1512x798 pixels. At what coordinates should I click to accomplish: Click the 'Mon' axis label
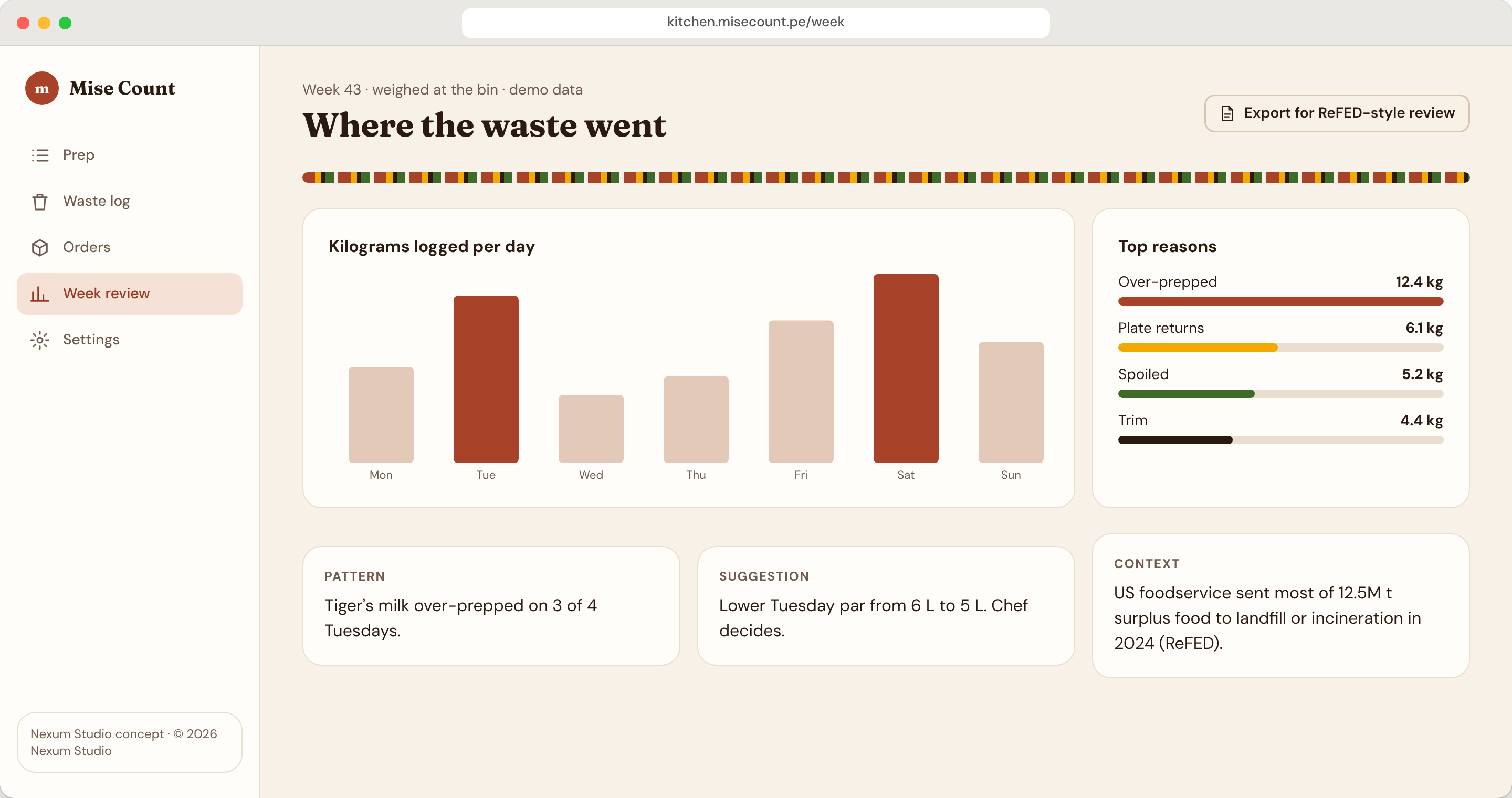[381, 475]
